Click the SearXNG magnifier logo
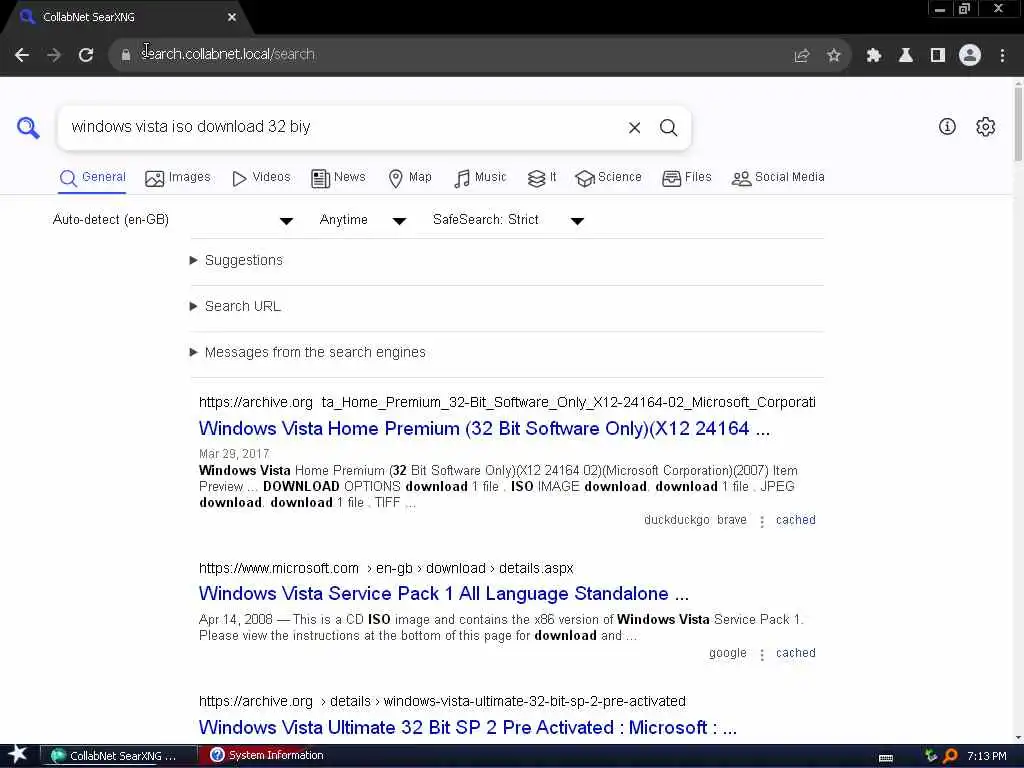This screenshot has height=768, width=1024. coord(28,127)
